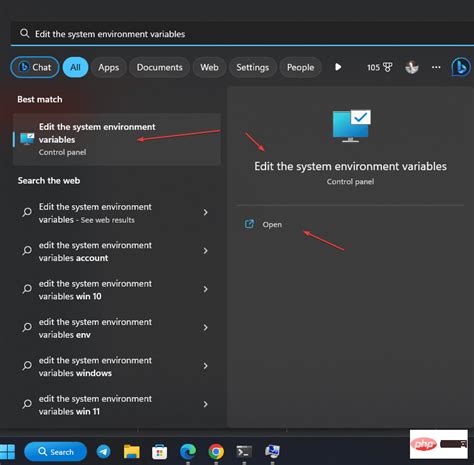Screen dimensions: 474x465
Task: Click the monitor icon of the best match
Action: 27,139
